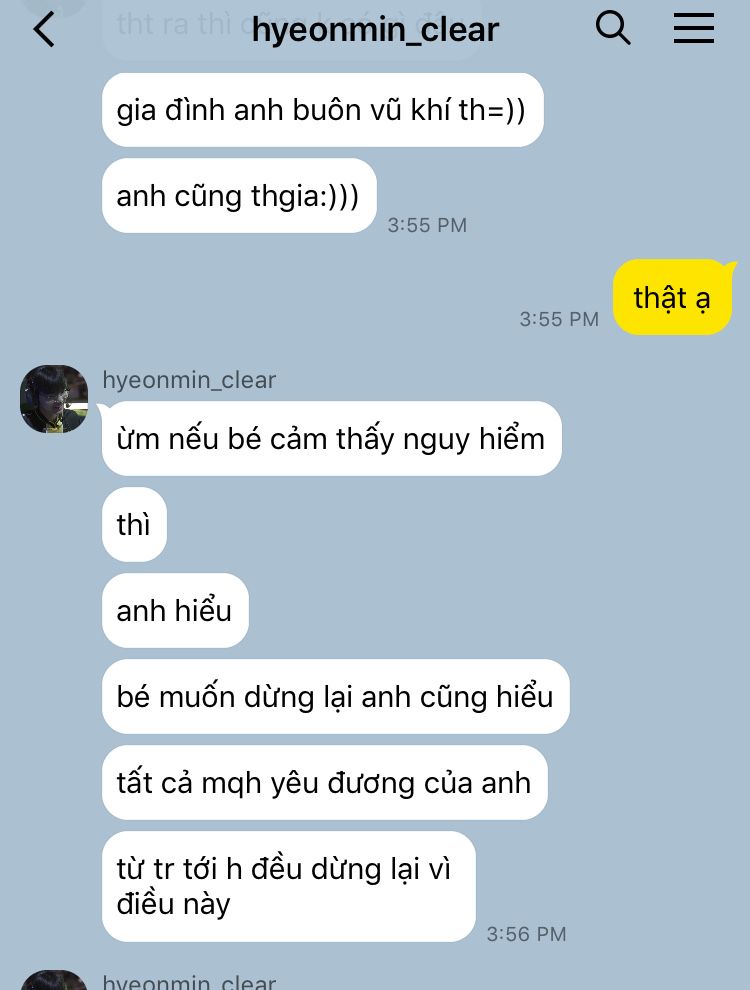This screenshot has height=990, width=750.
Task: Open the hamburger menu icon
Action: [693, 29]
